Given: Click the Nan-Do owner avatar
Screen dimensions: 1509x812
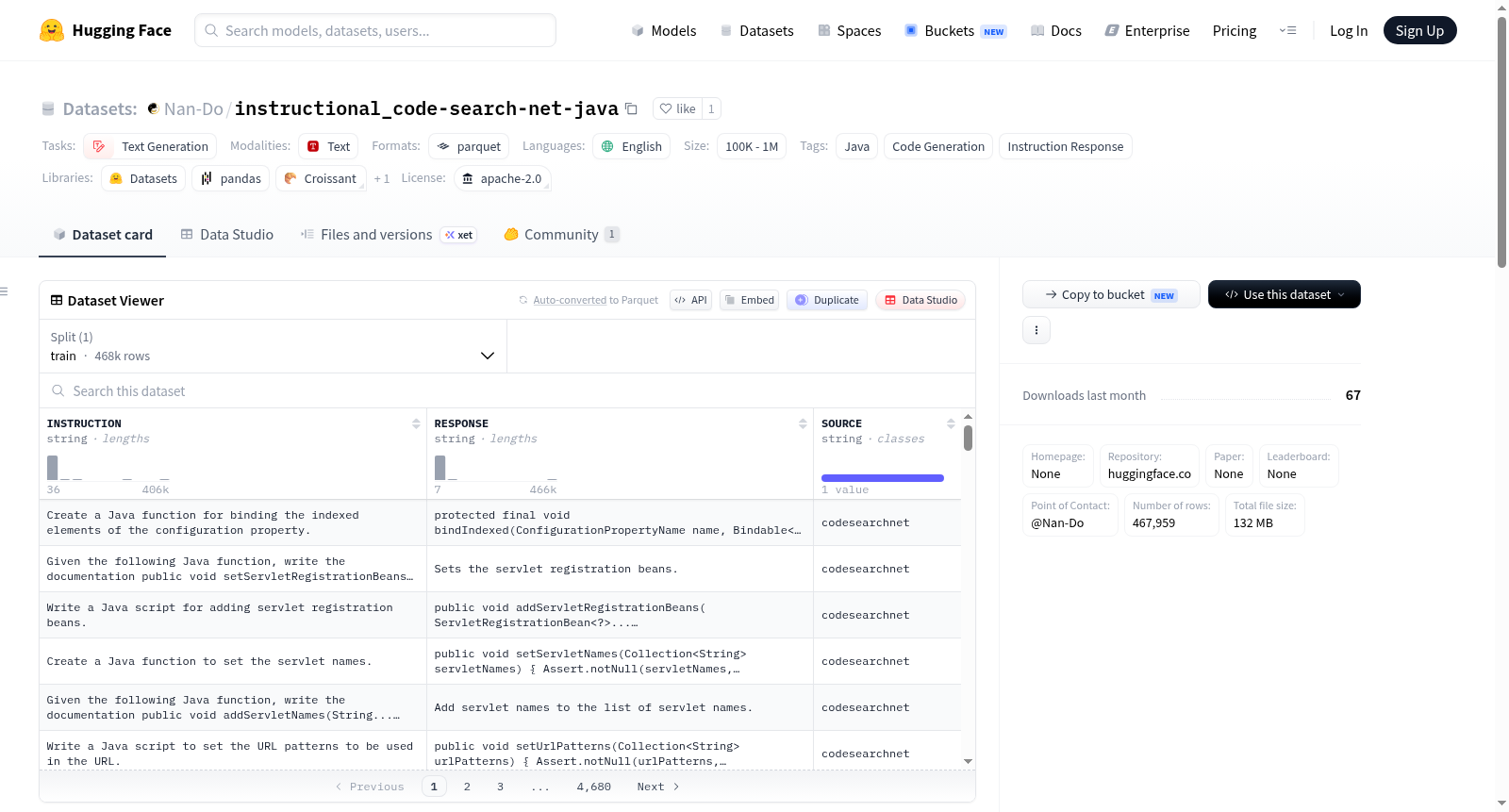Looking at the screenshot, I should (153, 108).
